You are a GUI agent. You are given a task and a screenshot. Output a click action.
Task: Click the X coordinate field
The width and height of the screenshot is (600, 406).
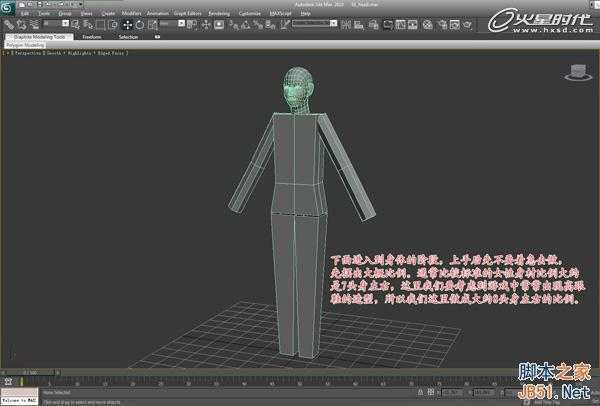click(453, 392)
